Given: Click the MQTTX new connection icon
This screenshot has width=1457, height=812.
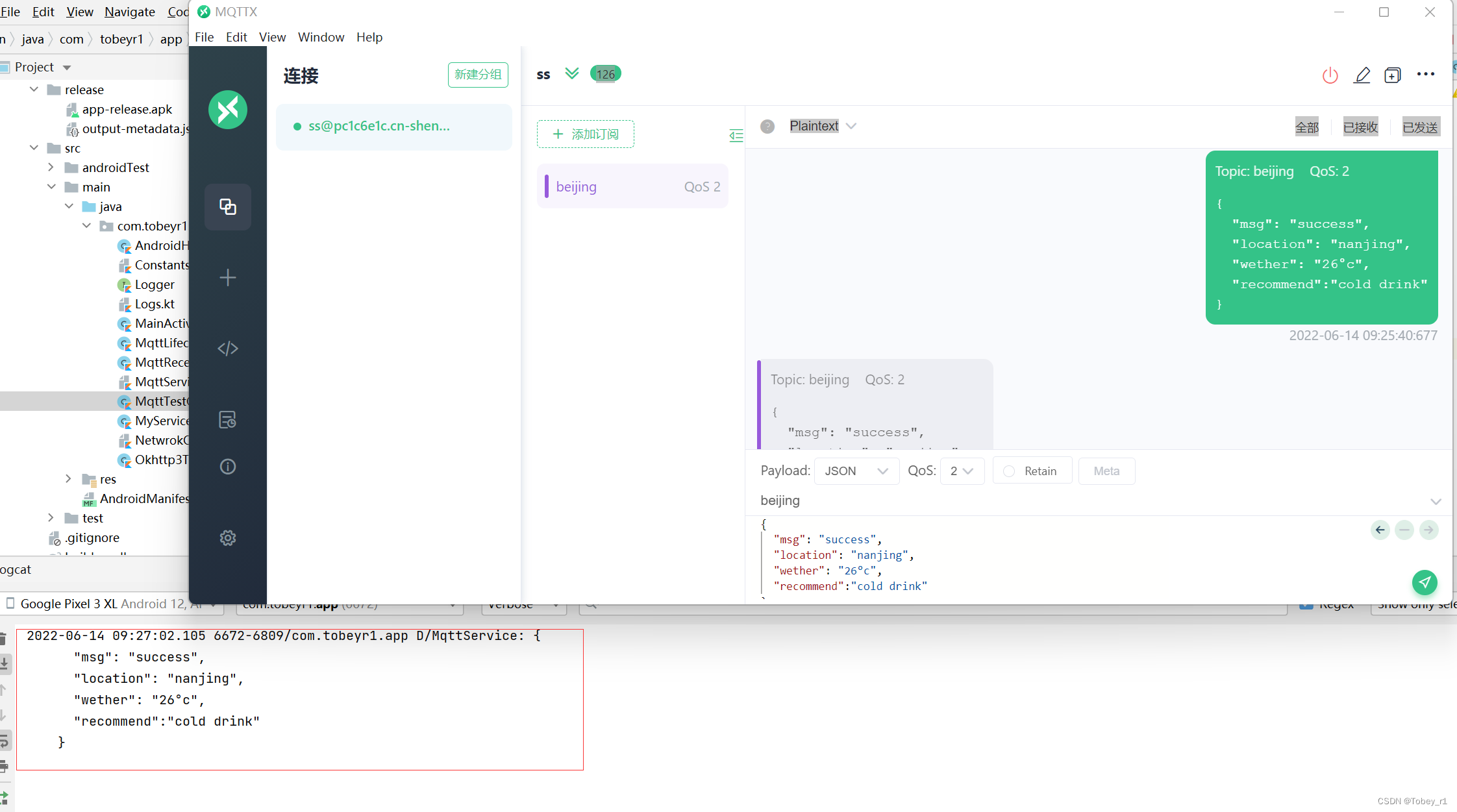Looking at the screenshot, I should pyautogui.click(x=227, y=277).
